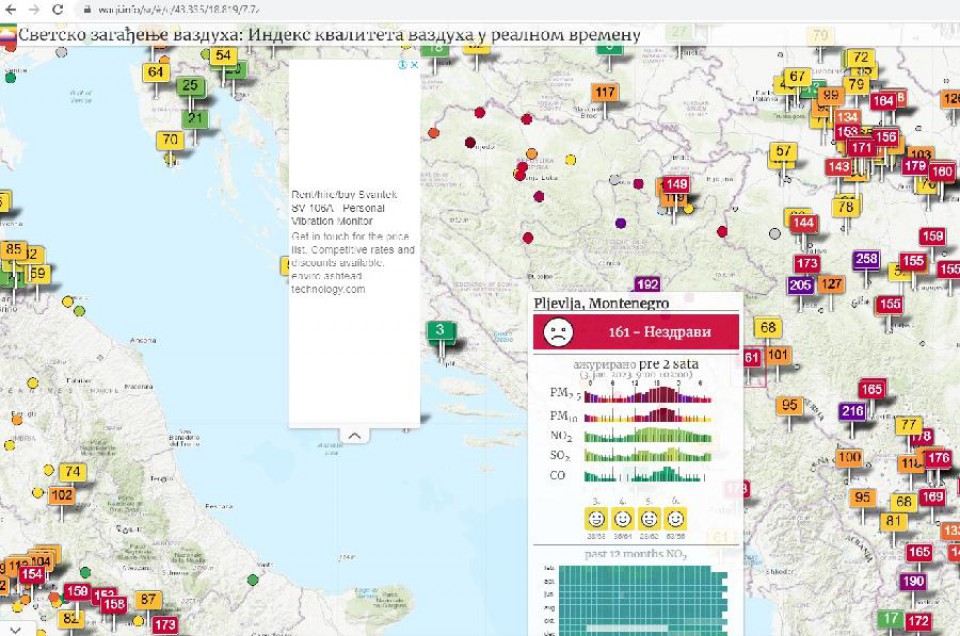Select the SO2 pollutant chart row

[x=647, y=455]
